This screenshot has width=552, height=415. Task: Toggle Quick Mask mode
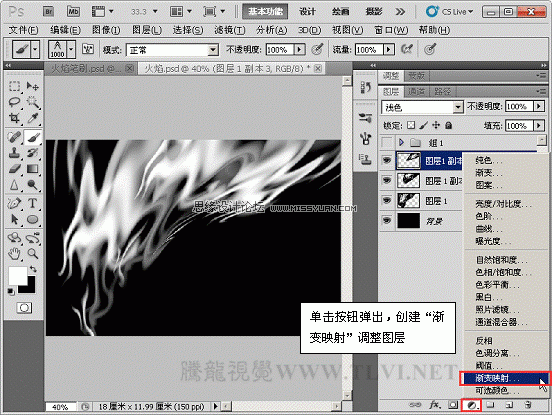point(24,308)
